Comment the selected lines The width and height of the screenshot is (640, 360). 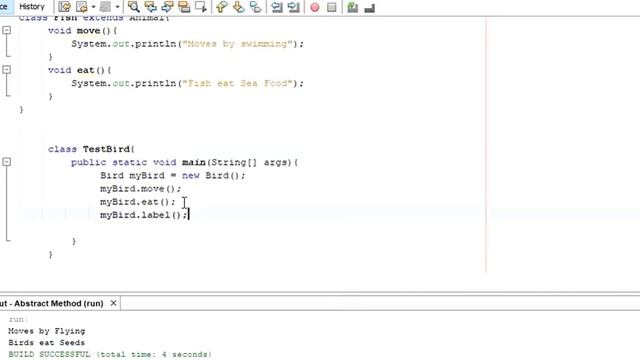click(352, 7)
